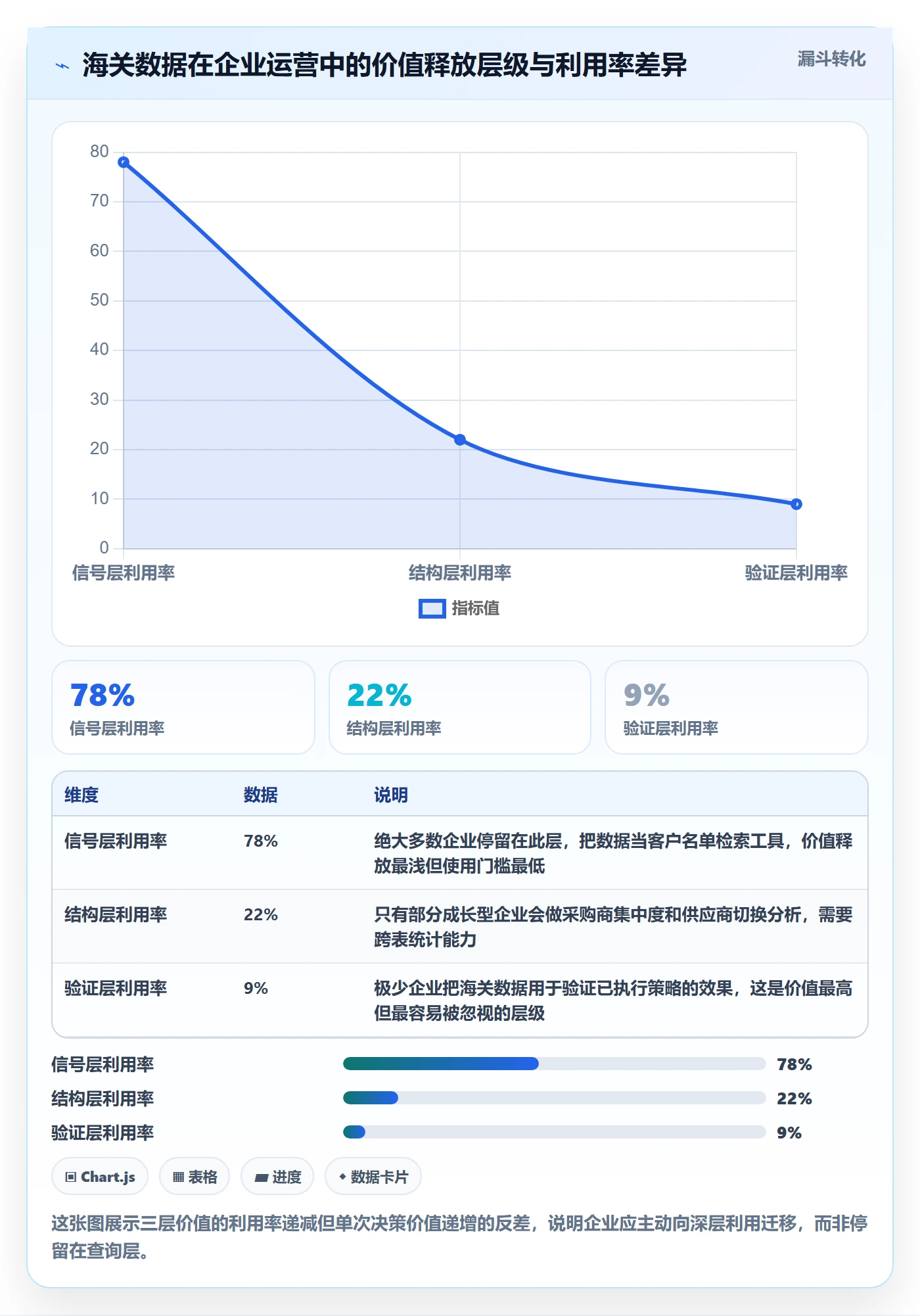The width and height of the screenshot is (920, 1316).
Task: Toggle the 指标值 legend swatch
Action: pos(432,609)
